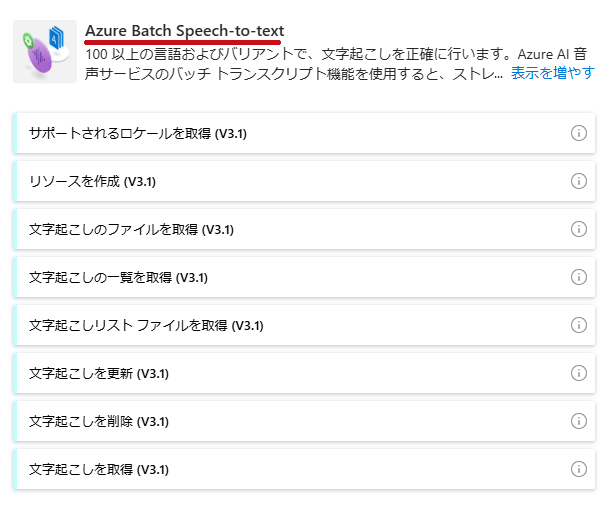This screenshot has height=506, width=611.
Task: Open info for サポートされるロケールを取得 action
Action: (579, 133)
